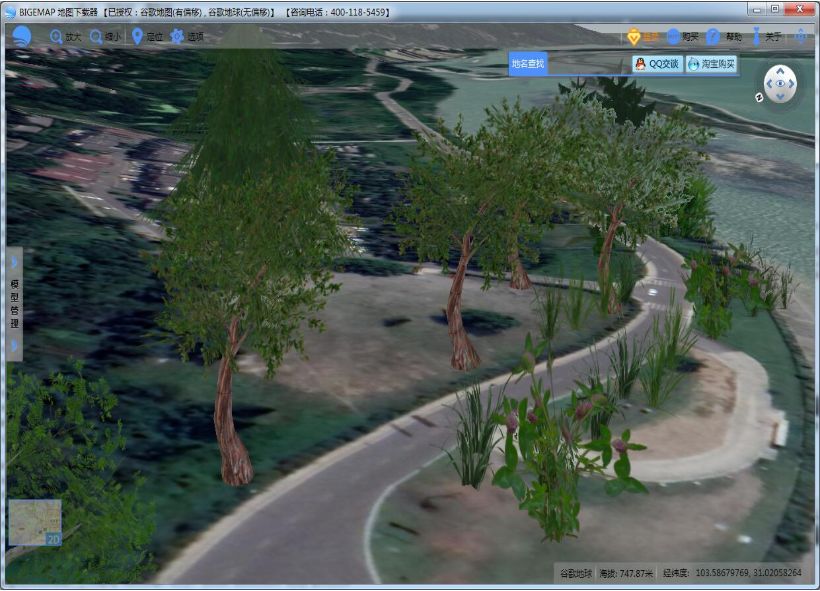Open the 定位 location pin tool
Screen dimensions: 820x591
point(146,36)
